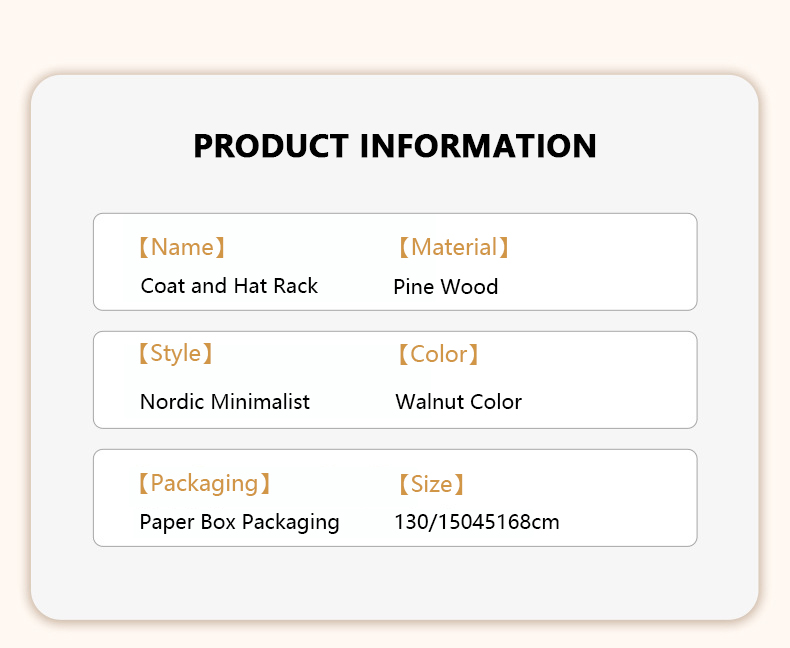Select the Nordic Minimalist text

coord(225,402)
